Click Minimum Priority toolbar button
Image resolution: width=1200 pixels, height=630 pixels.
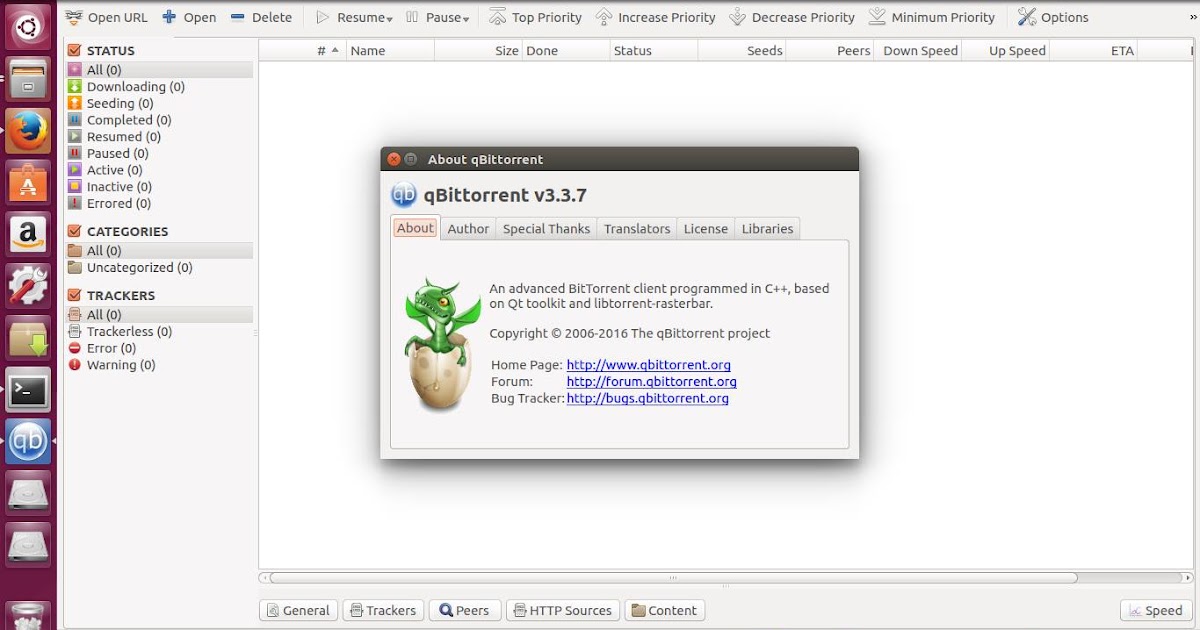tap(931, 17)
